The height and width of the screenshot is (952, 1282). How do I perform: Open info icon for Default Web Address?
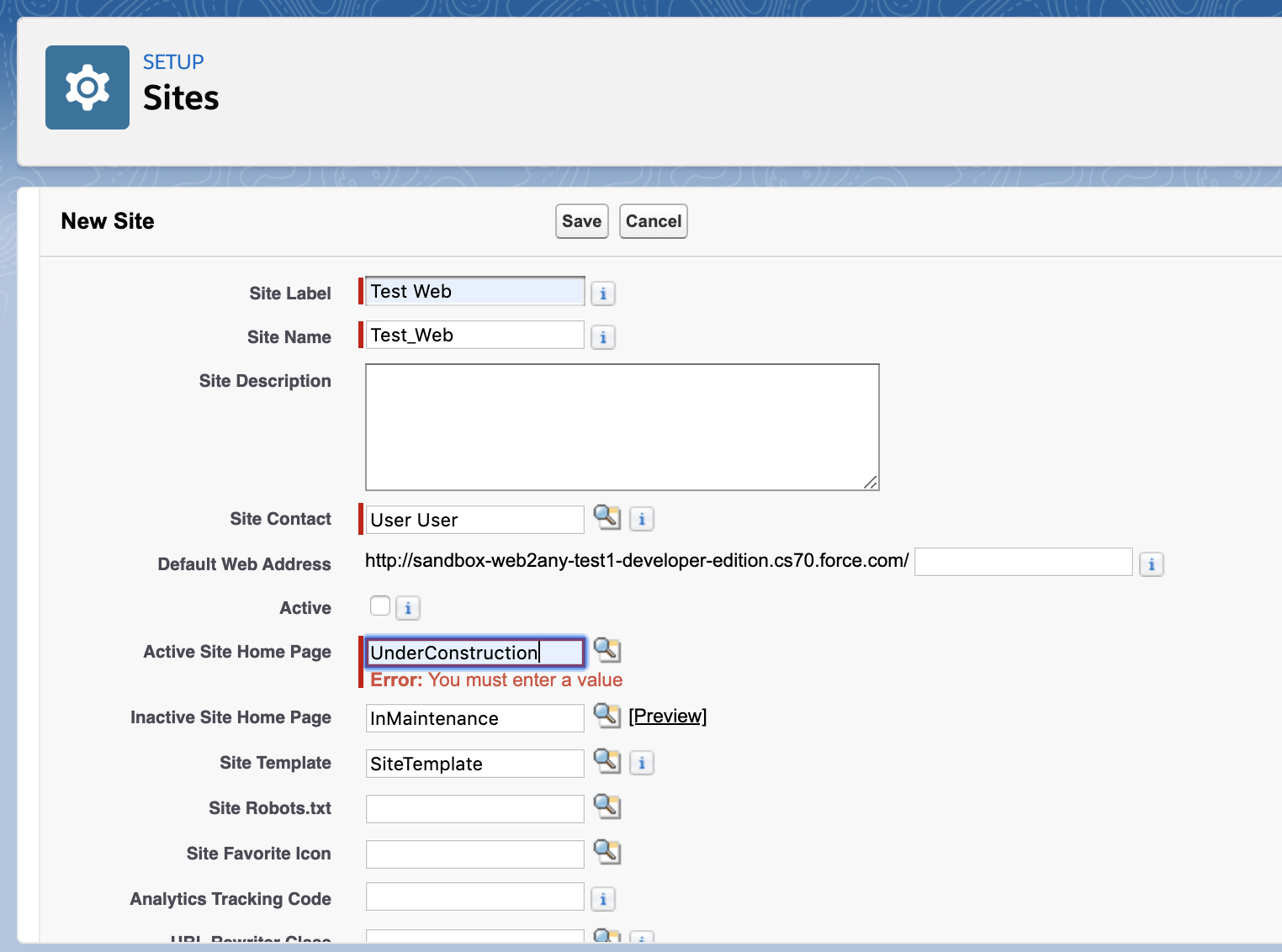(x=1152, y=564)
